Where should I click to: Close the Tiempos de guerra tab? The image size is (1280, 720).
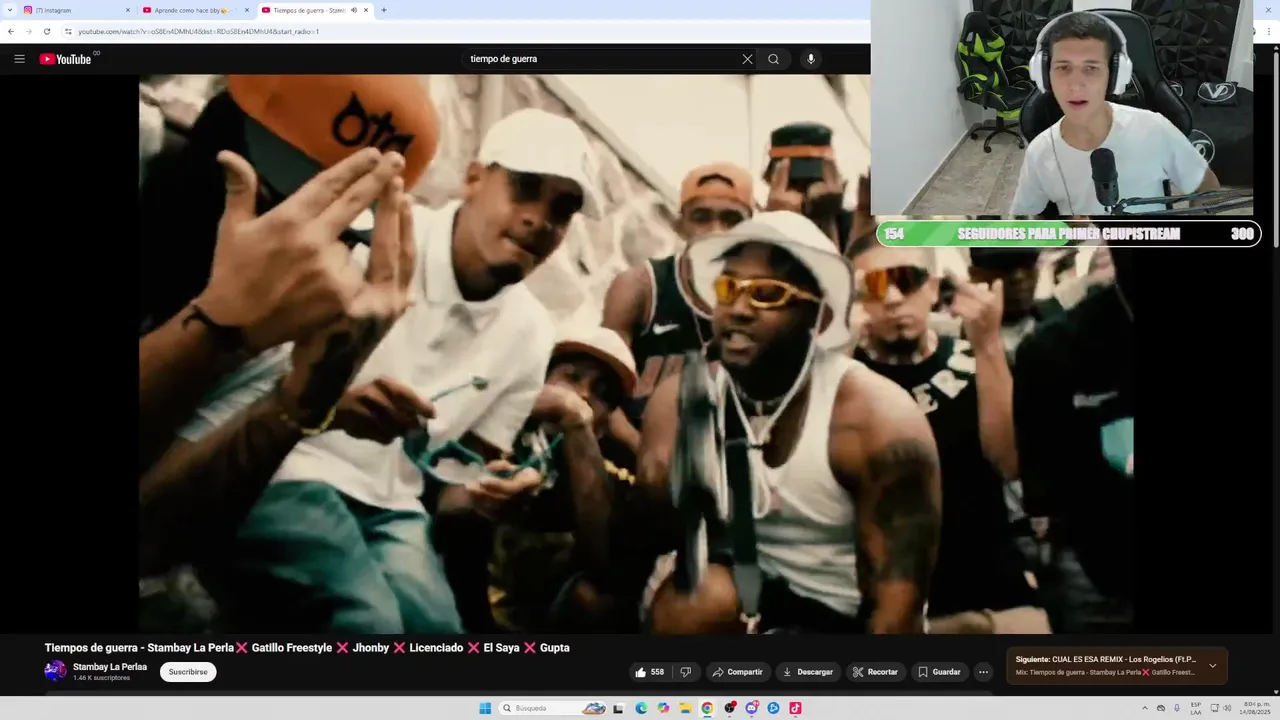(x=366, y=10)
